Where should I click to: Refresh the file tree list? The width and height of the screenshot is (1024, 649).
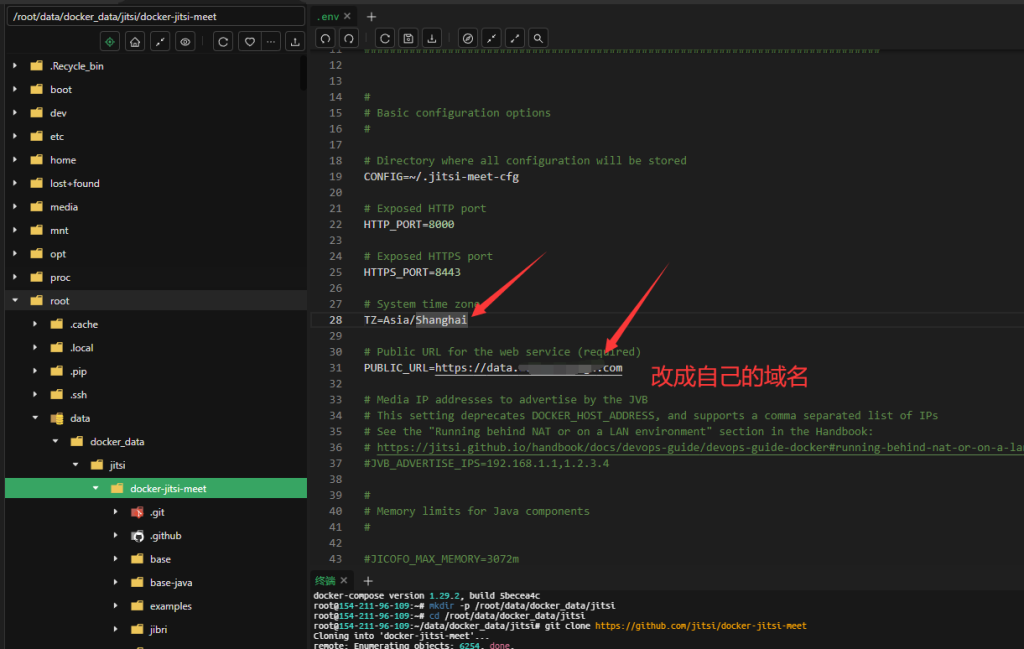pyautogui.click(x=224, y=41)
